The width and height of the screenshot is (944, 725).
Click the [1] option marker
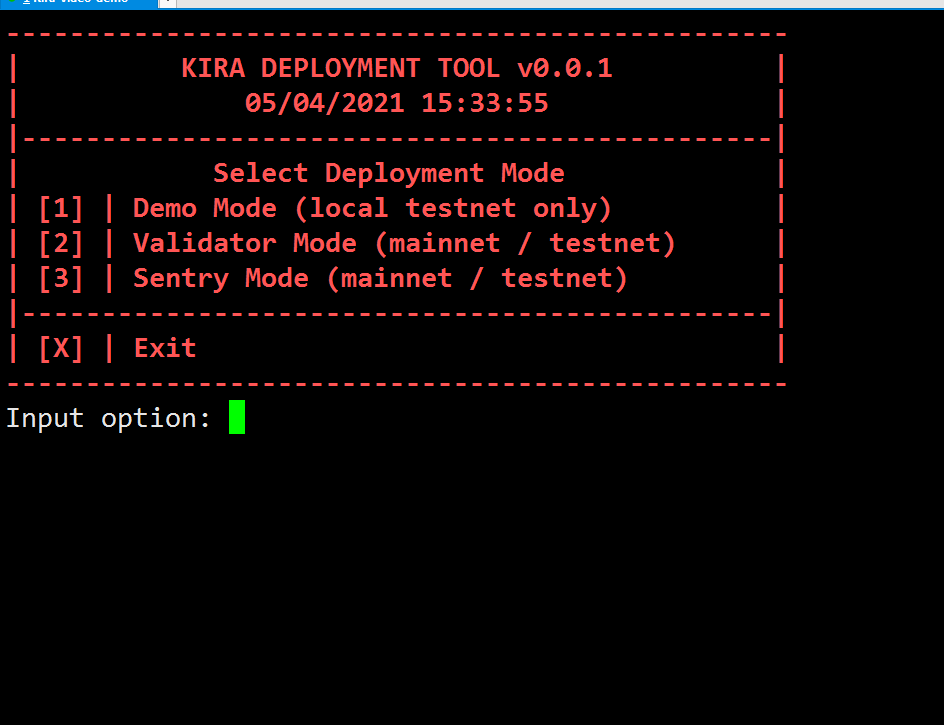(x=61, y=208)
